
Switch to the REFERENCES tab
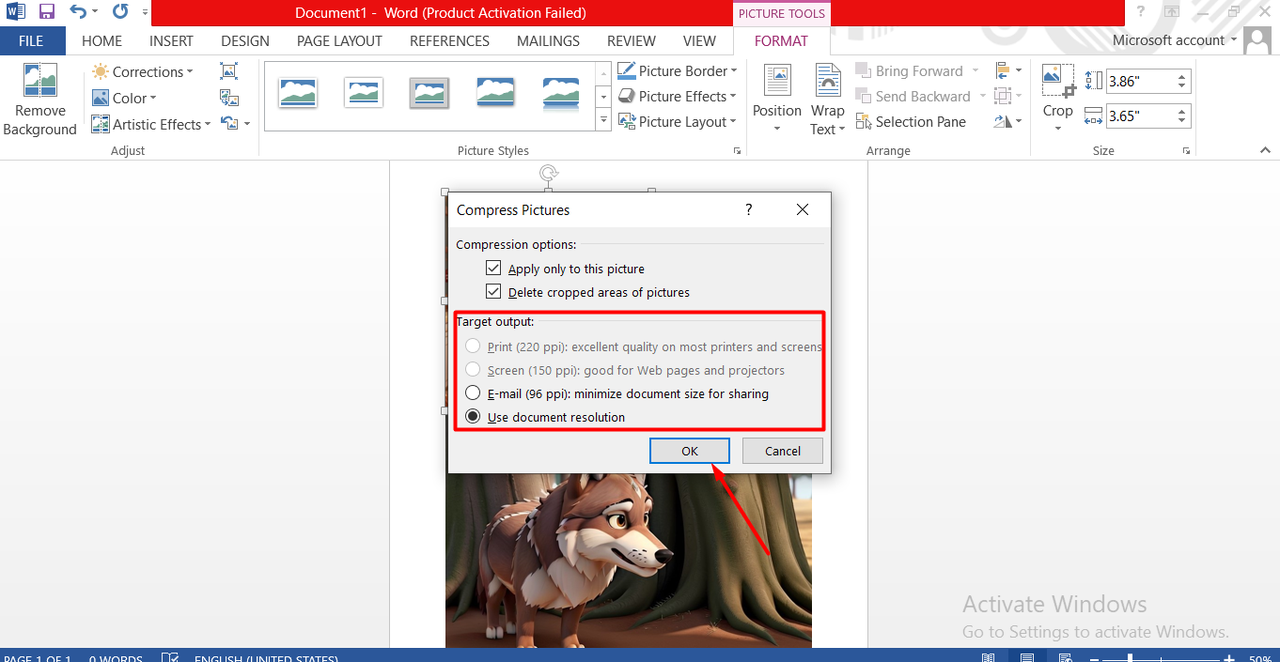point(450,41)
